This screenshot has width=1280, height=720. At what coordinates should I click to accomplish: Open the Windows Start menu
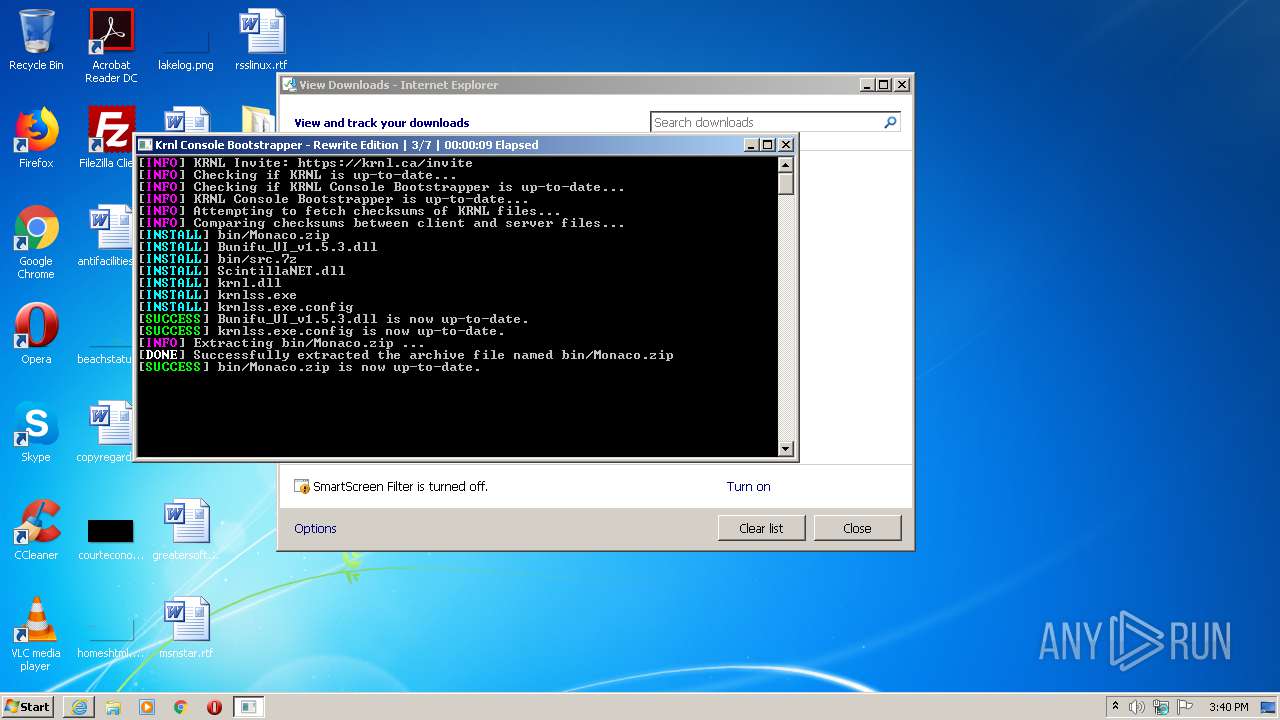click(28, 707)
